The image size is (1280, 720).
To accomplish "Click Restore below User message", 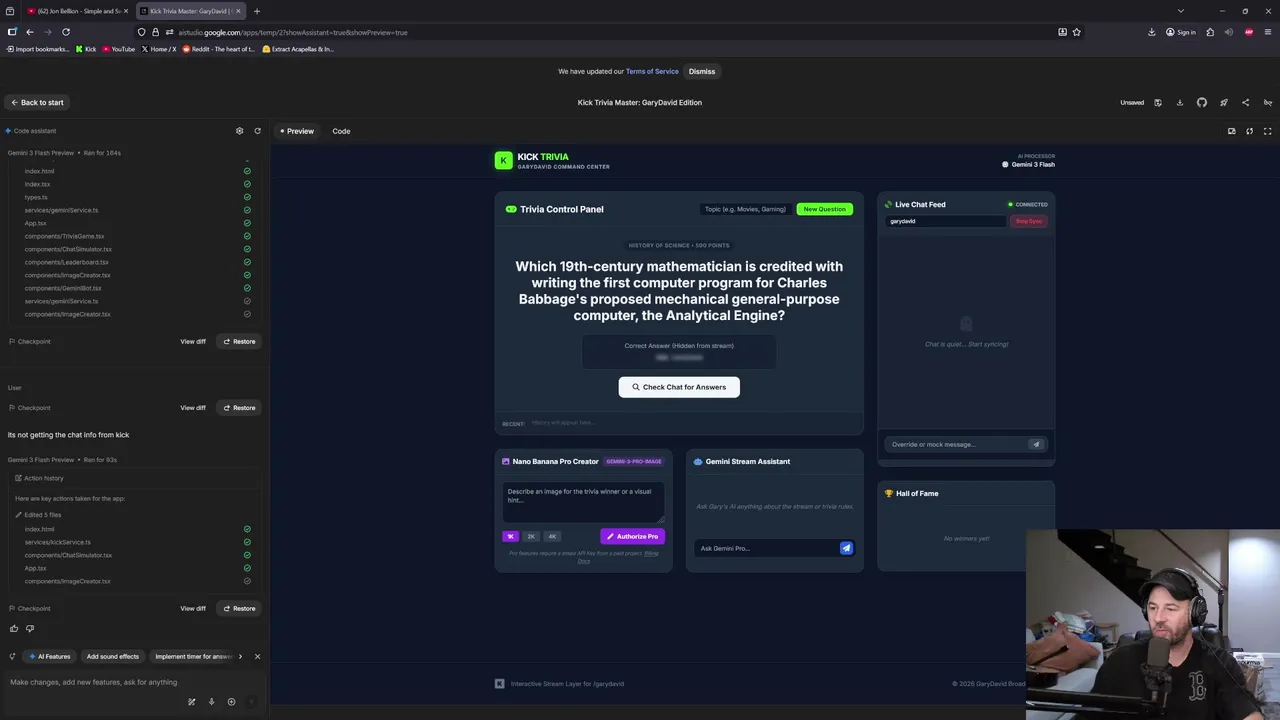I will (239, 408).
